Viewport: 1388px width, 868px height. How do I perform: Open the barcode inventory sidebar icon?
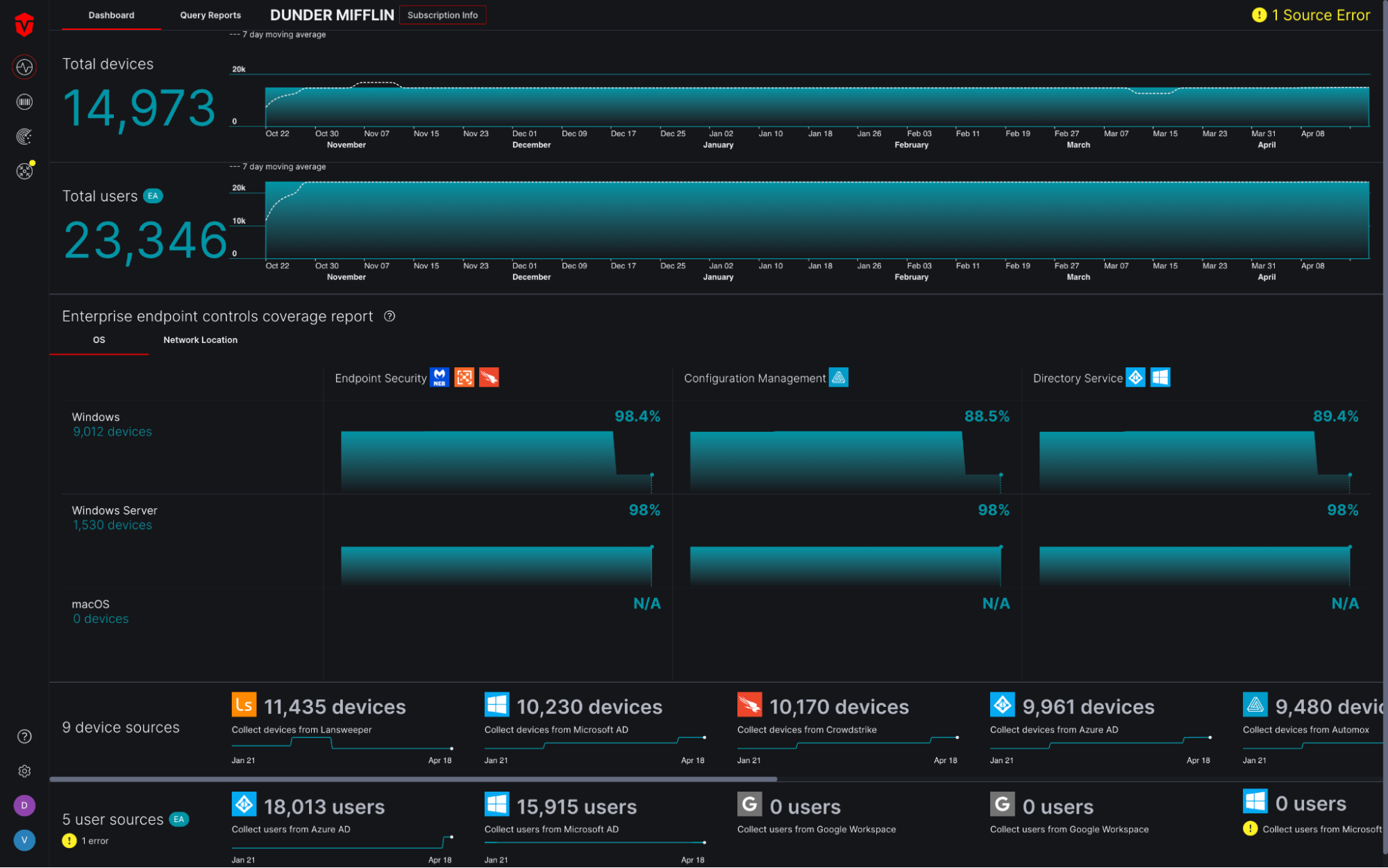pyautogui.click(x=24, y=102)
